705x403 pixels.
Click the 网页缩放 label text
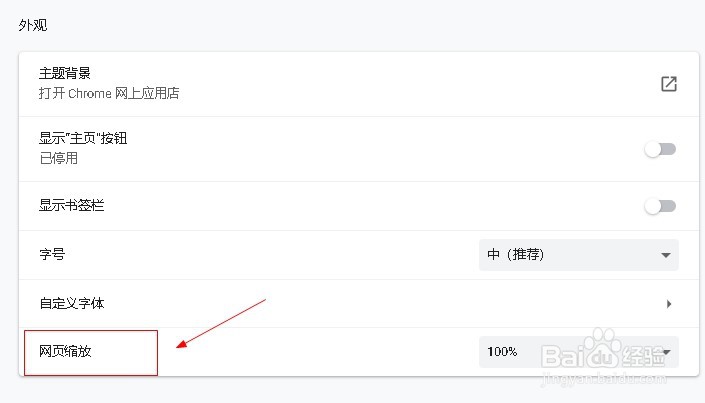(65, 352)
